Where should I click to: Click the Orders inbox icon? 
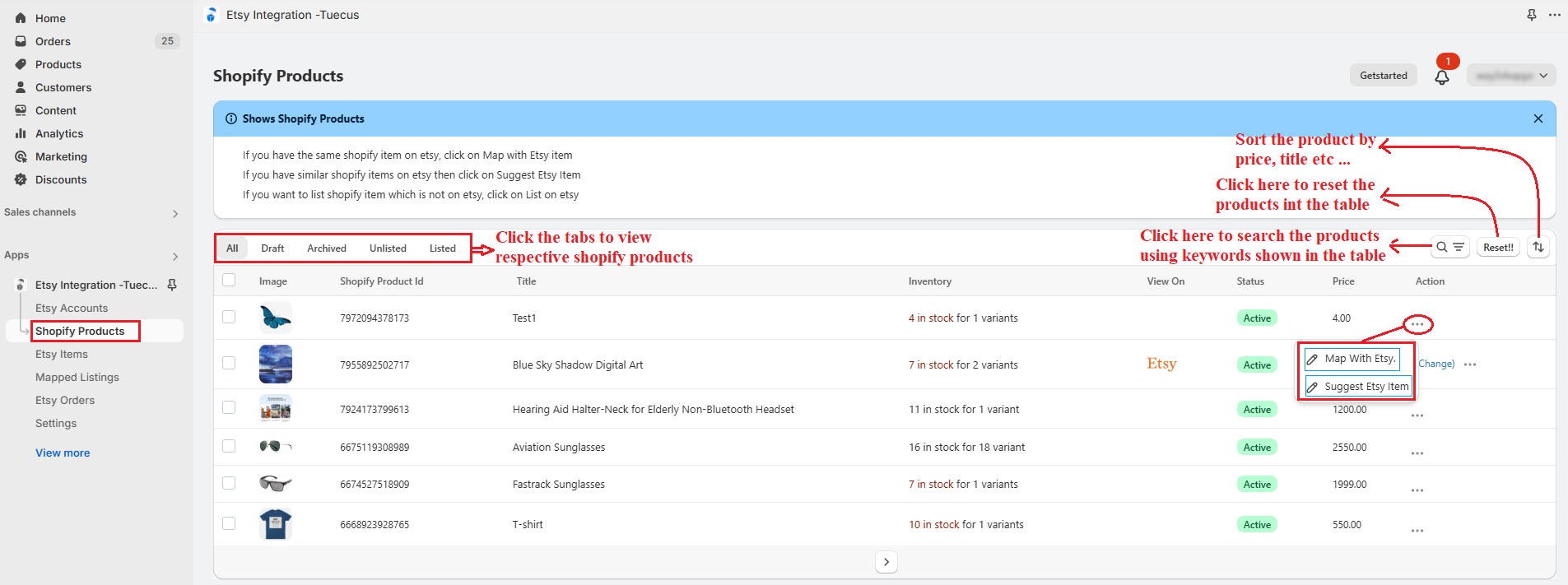click(21, 41)
